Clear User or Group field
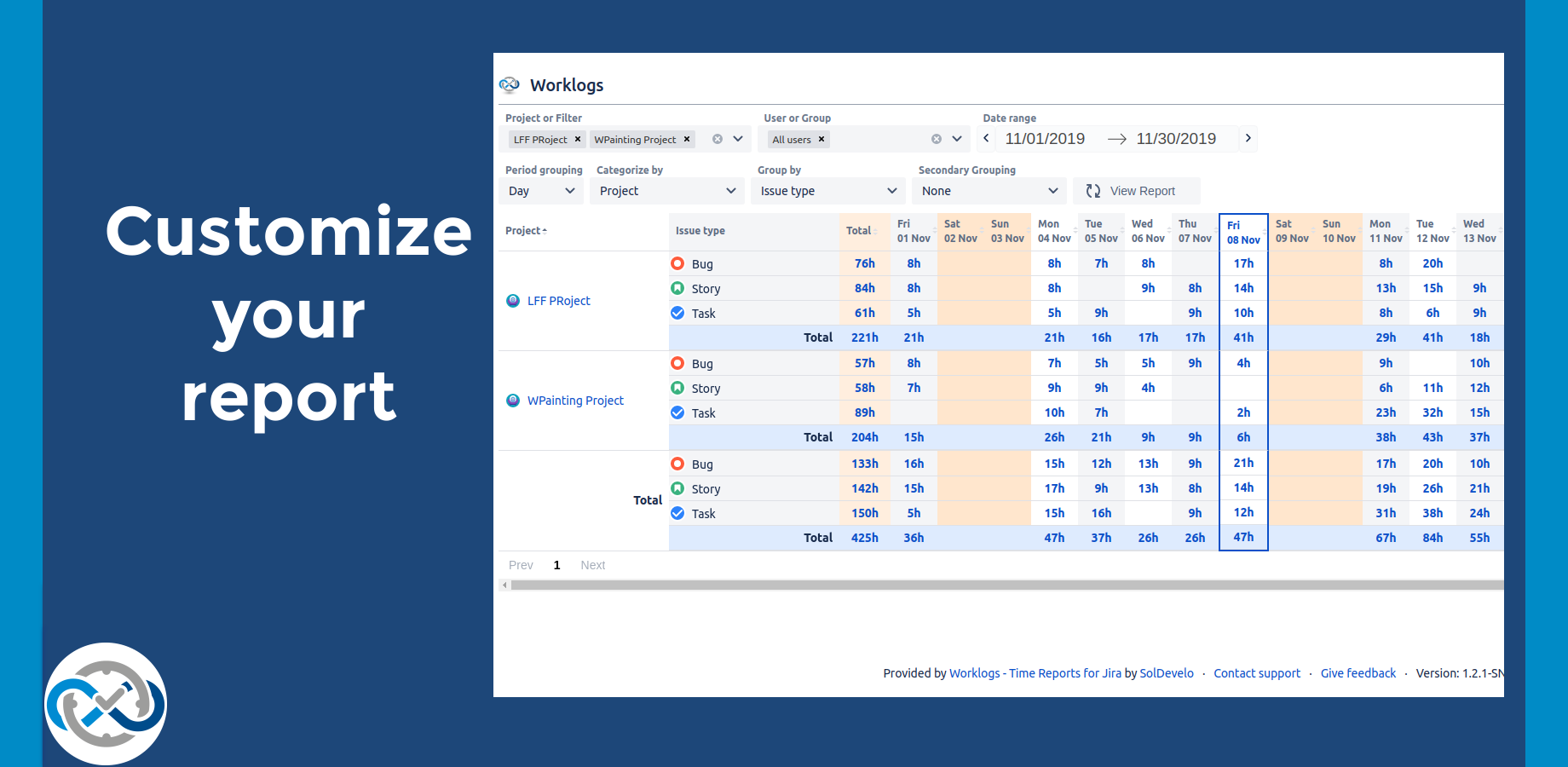This screenshot has height=767, width=1568. 937,139
